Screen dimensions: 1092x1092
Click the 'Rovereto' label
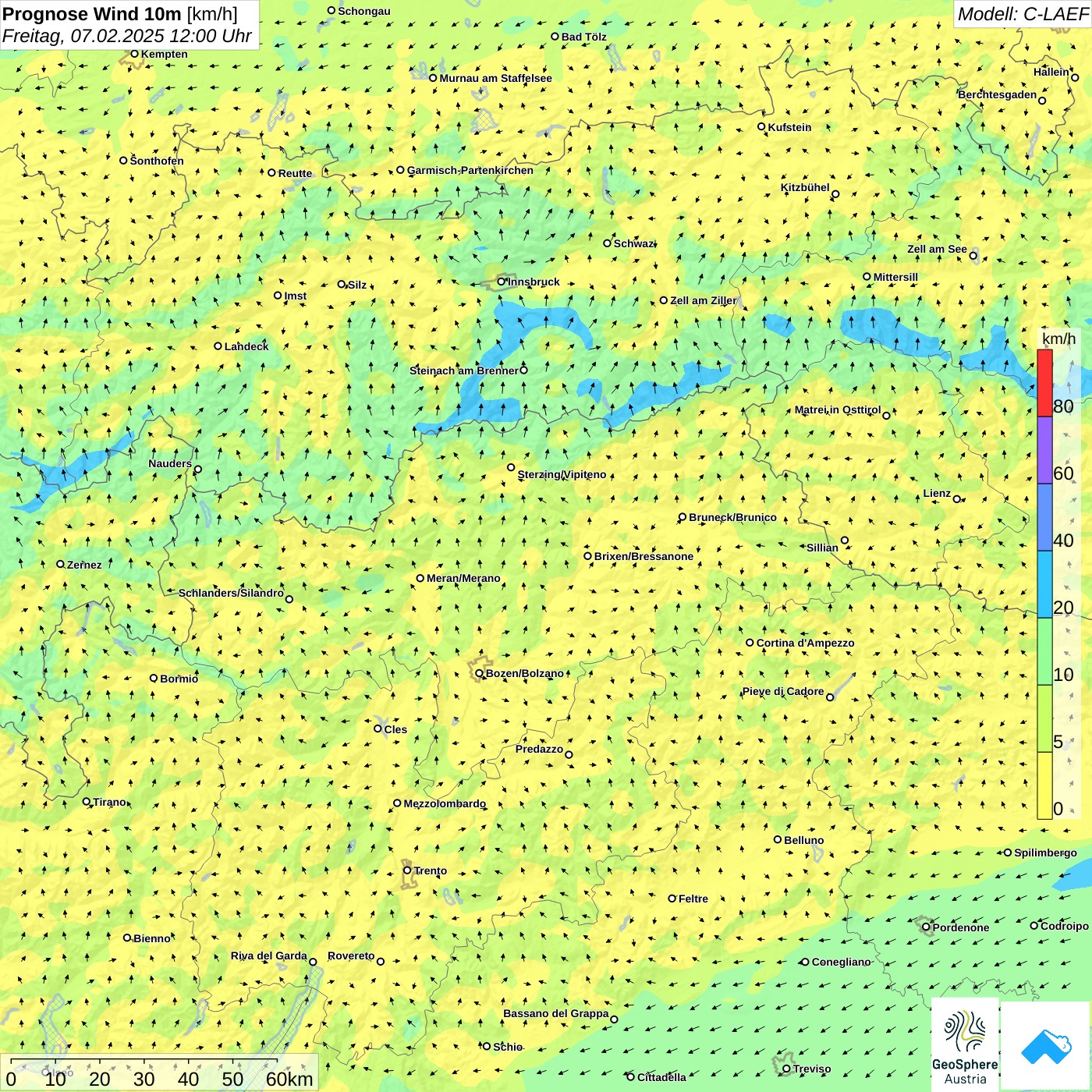point(351,955)
